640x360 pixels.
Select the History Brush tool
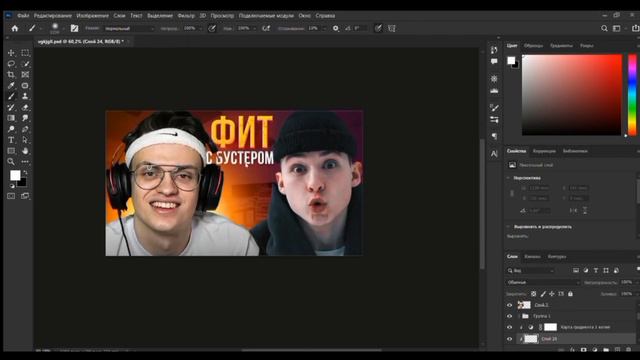pos(11,107)
